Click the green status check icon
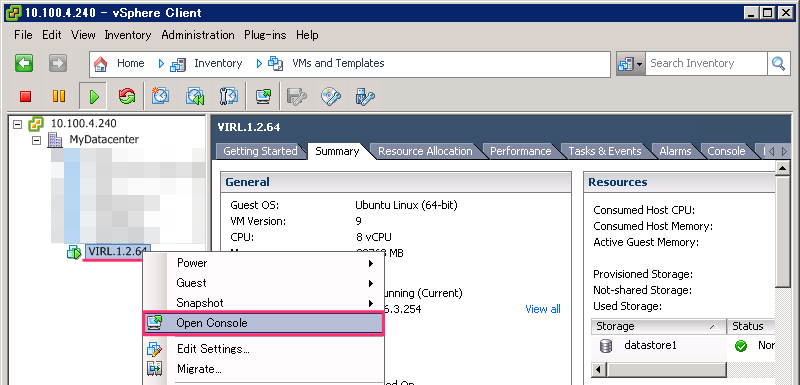This screenshot has height=385, width=800. [741, 346]
